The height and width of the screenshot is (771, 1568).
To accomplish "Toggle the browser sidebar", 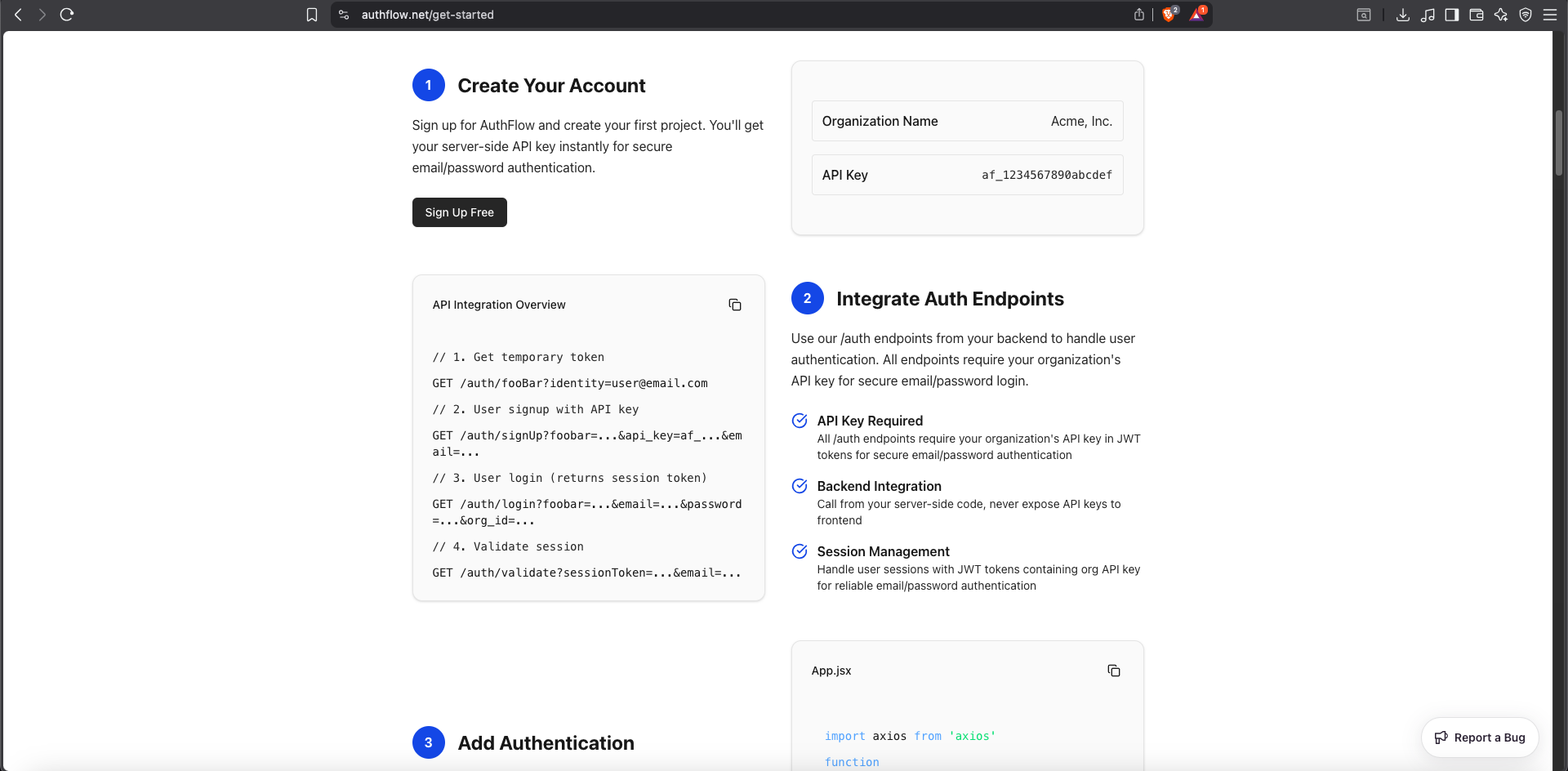I will click(x=1452, y=15).
